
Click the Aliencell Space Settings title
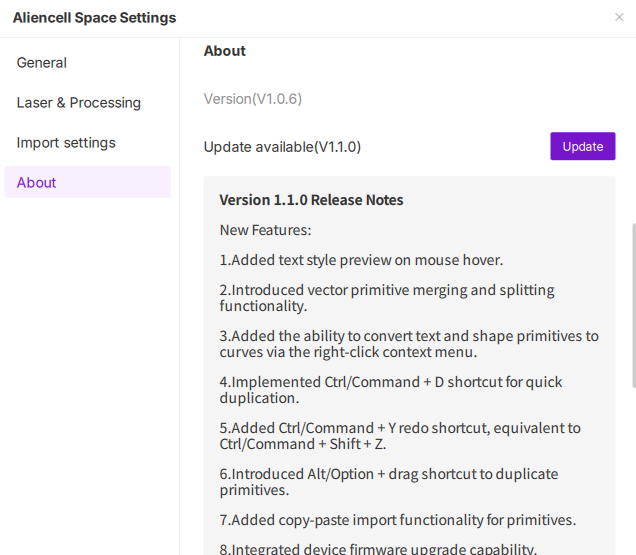94,18
